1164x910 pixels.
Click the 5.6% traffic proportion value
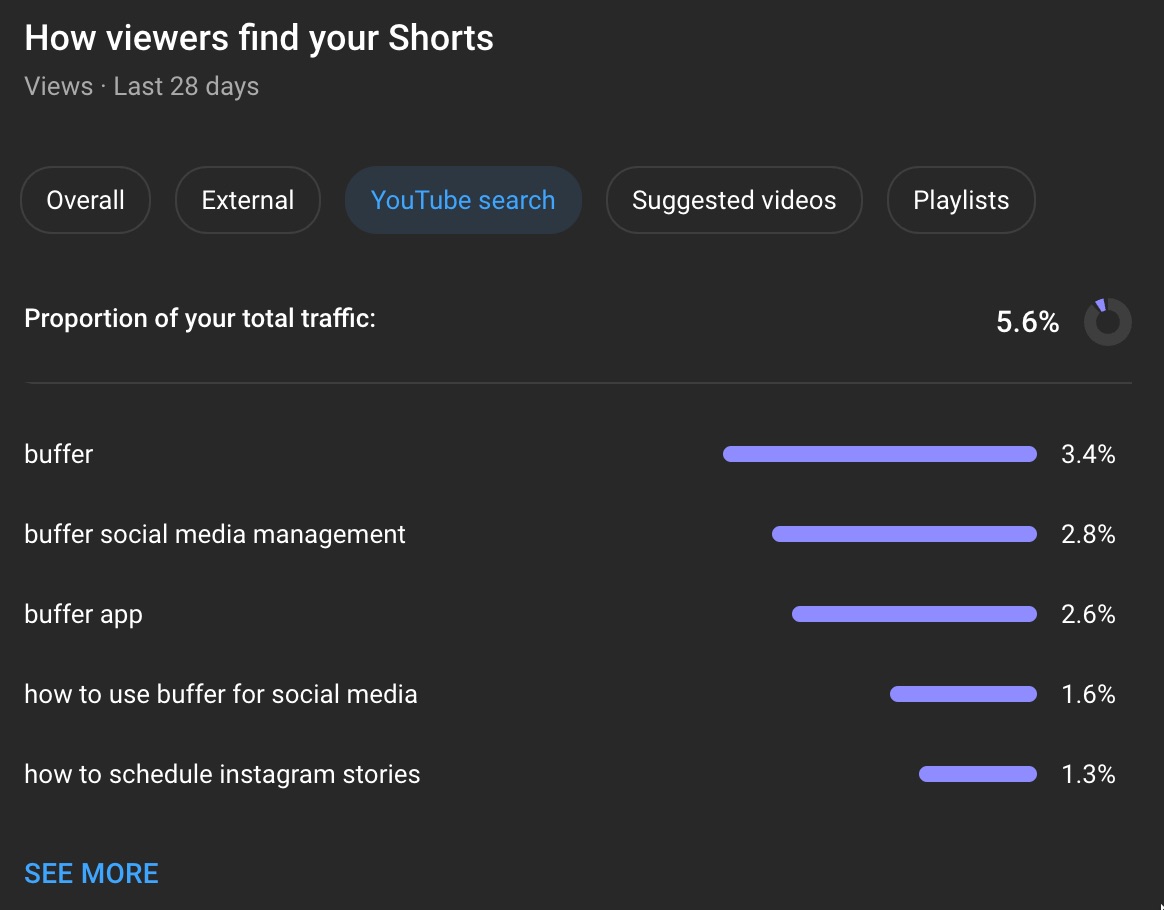1027,321
